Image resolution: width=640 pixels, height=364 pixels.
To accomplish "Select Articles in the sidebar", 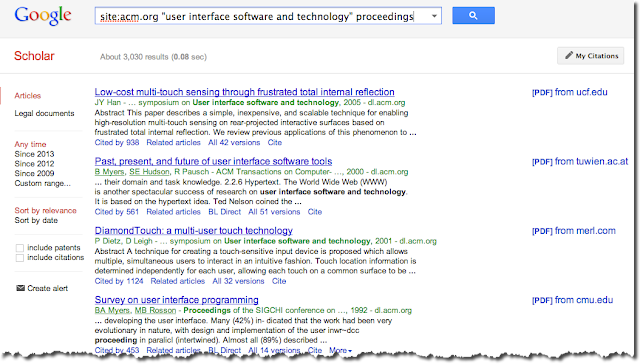I will coord(28,95).
